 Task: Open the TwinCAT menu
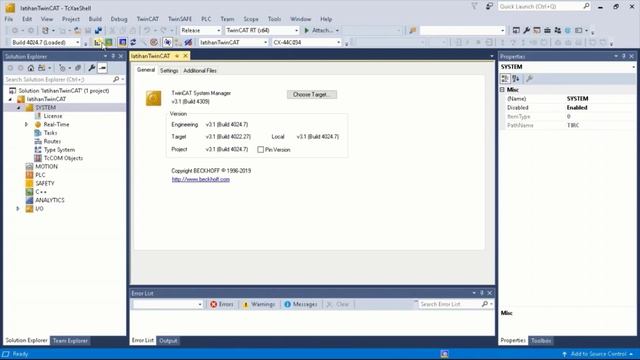[x=148, y=19]
